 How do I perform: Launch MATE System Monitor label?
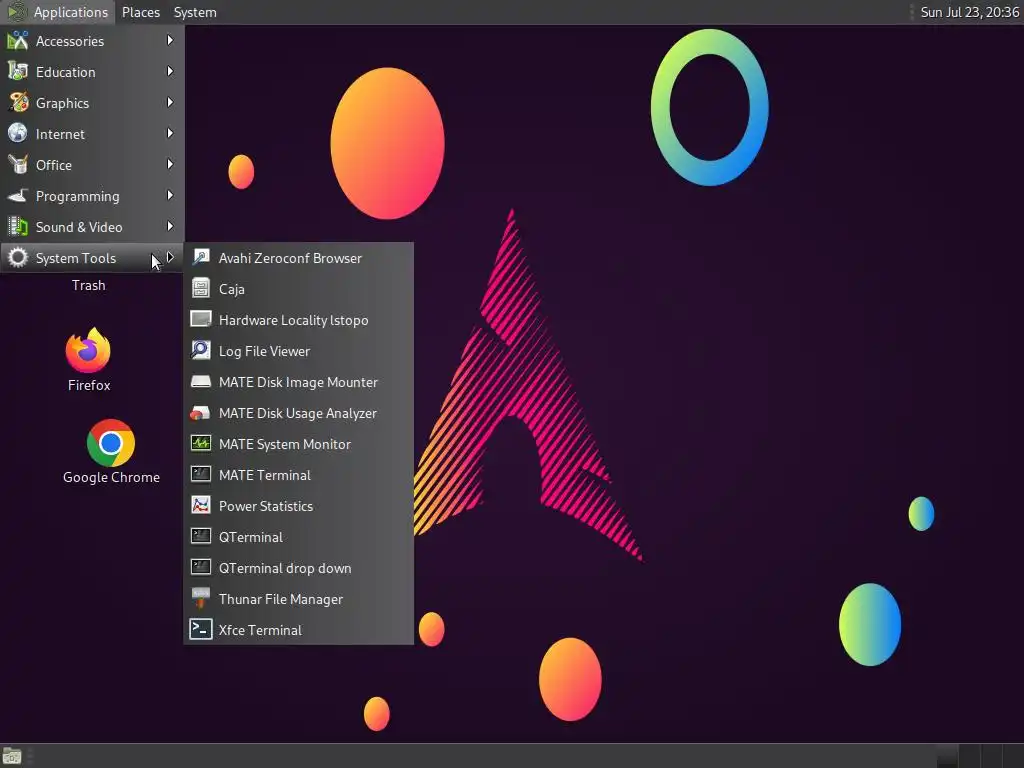point(285,444)
